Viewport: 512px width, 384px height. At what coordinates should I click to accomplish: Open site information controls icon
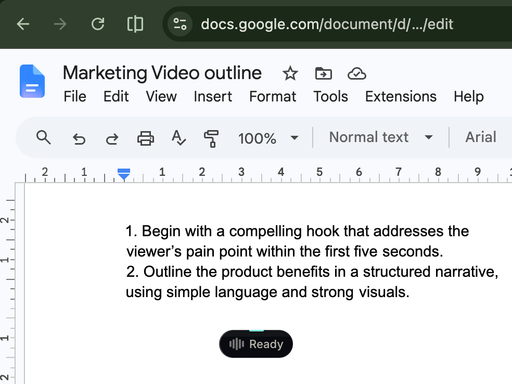point(180,24)
